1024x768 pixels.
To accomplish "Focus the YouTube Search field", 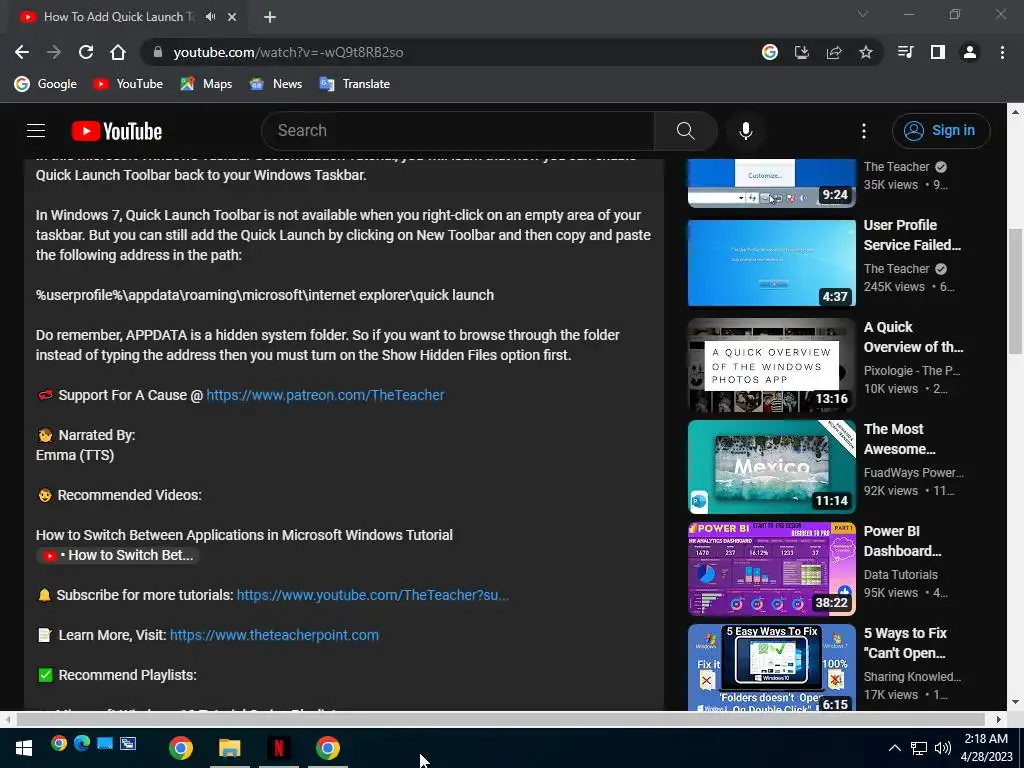I will 457,131.
